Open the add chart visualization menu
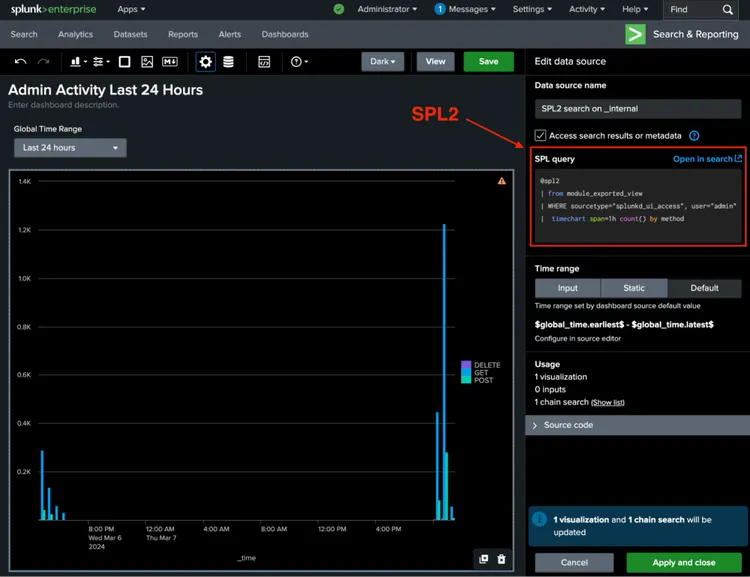The height and width of the screenshot is (577, 750). click(x=78, y=62)
